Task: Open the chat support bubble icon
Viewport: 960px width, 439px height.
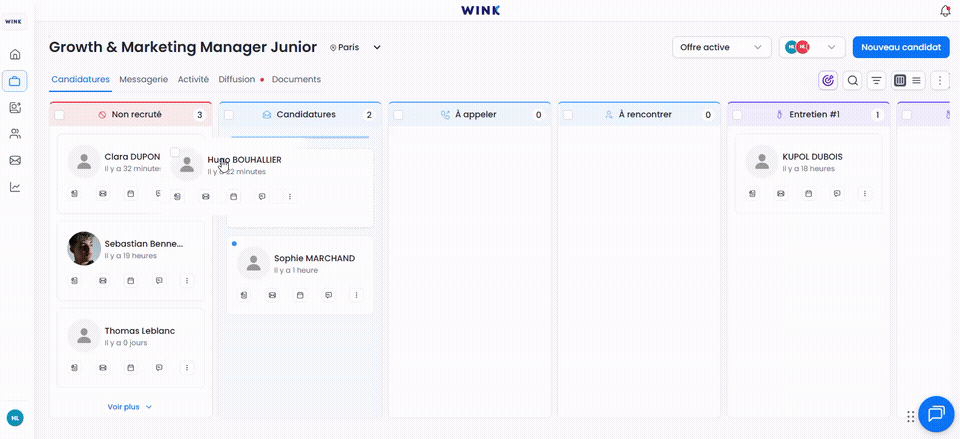Action: tap(936, 415)
